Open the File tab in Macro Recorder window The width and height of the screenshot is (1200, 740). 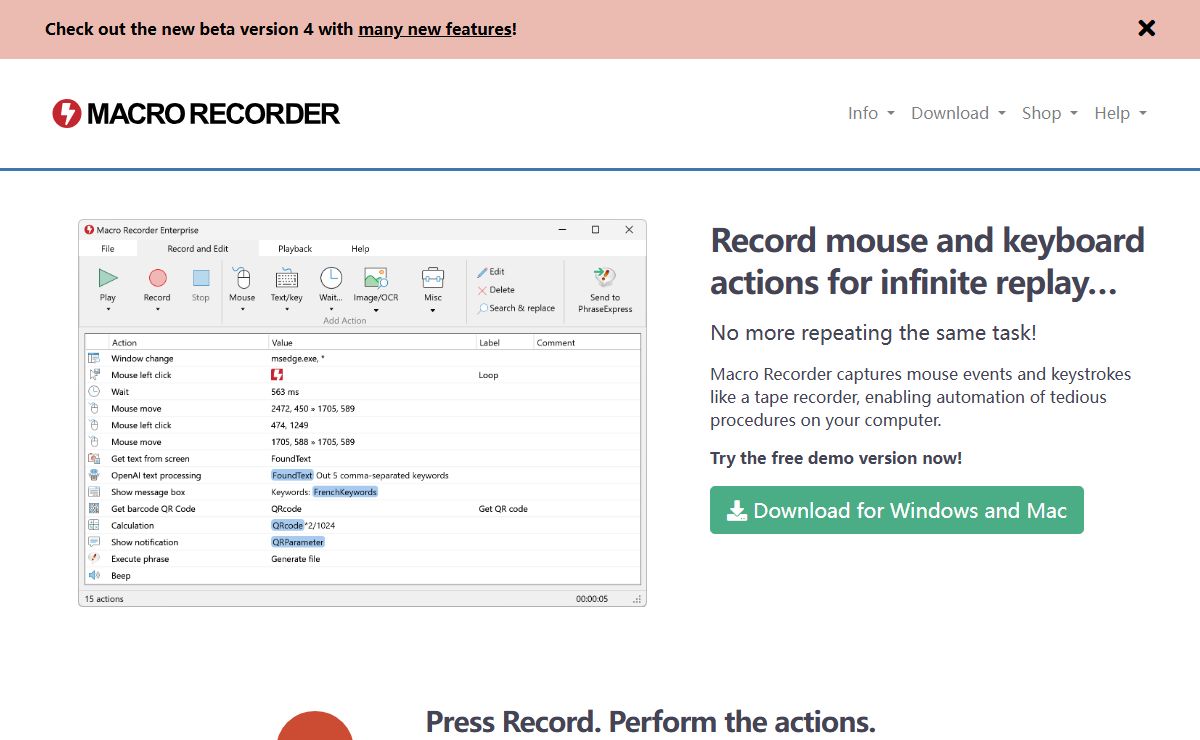[108, 249]
